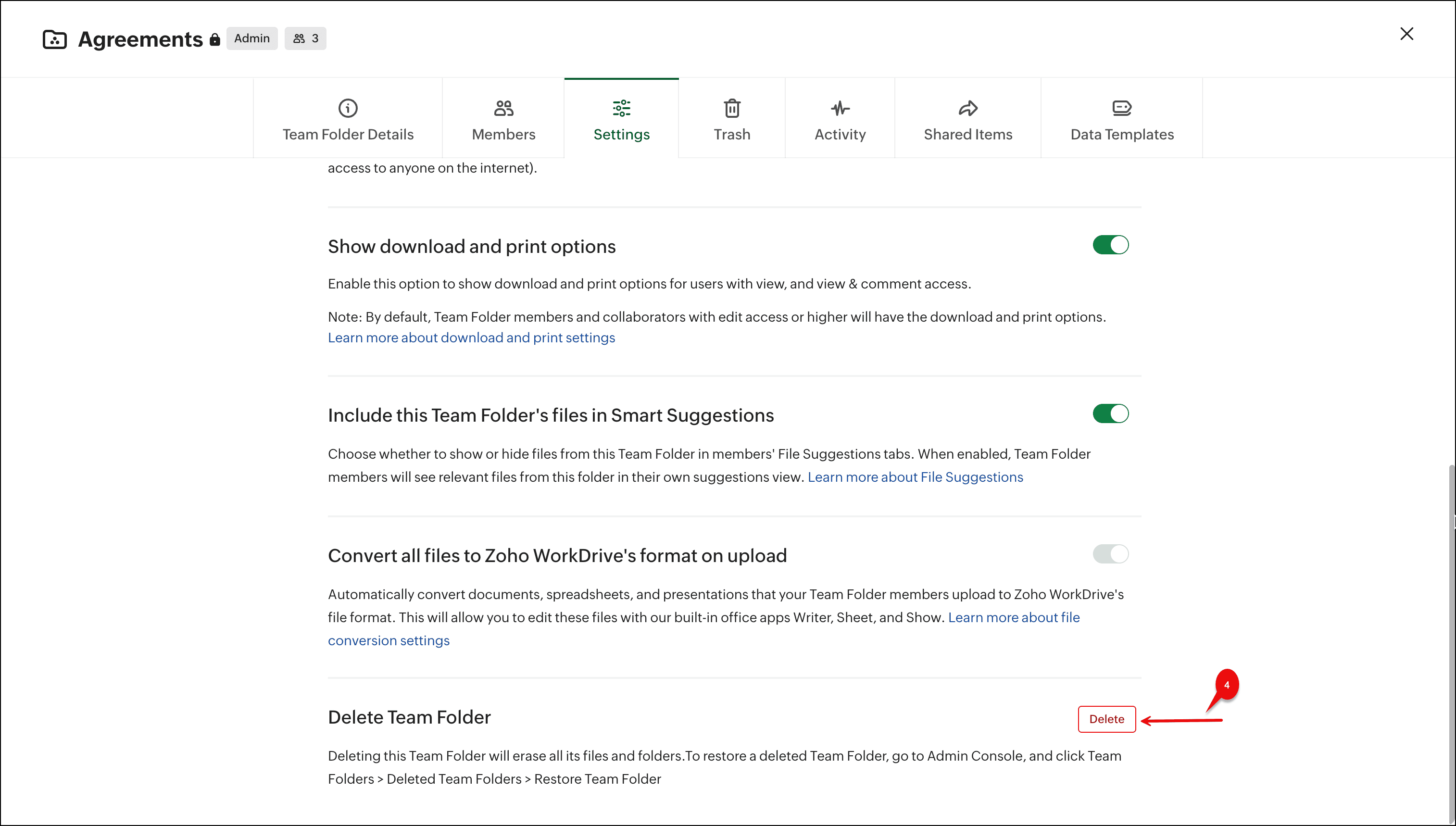Click the Shared Items arrow icon

coord(967,108)
